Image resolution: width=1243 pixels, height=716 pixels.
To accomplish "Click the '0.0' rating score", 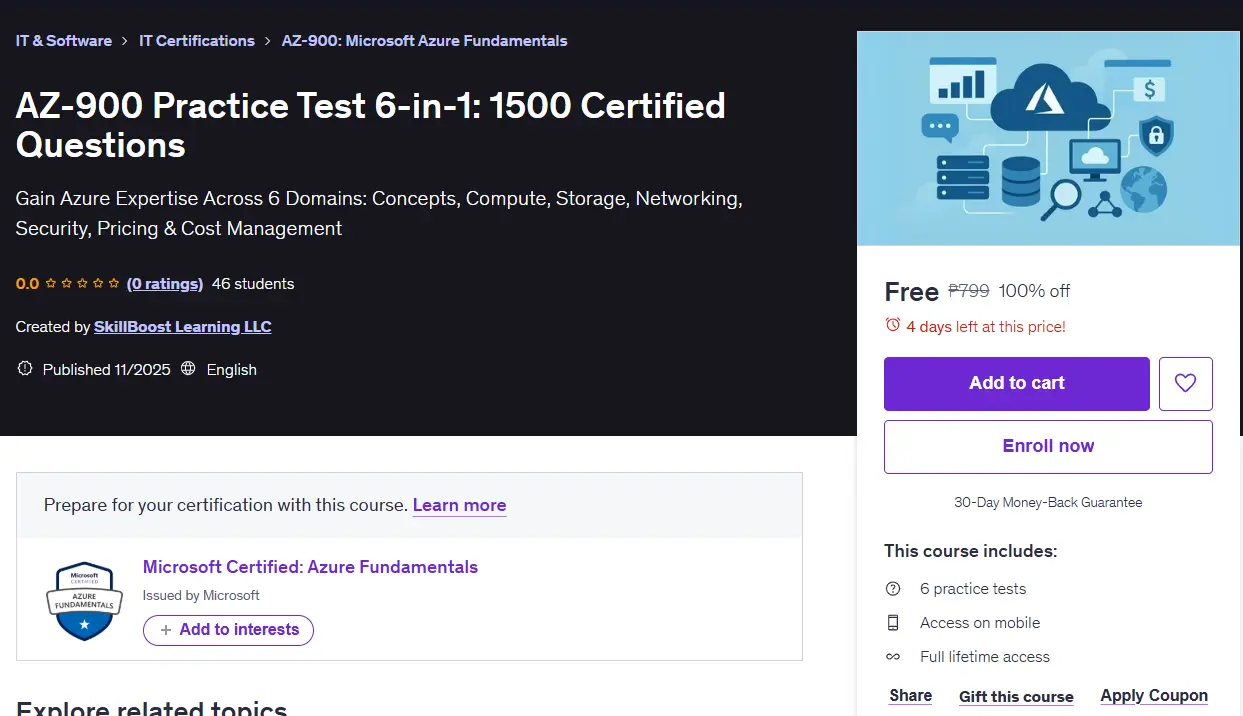I will [27, 284].
